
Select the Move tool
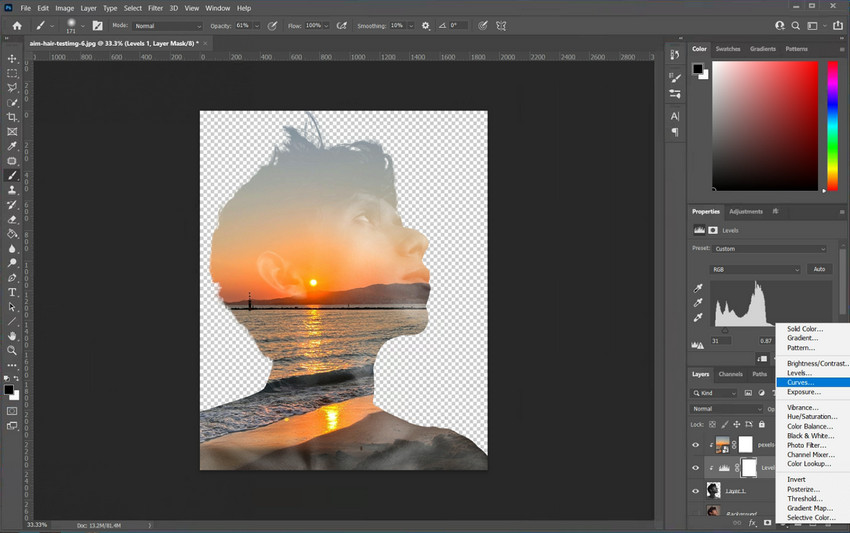tap(12, 59)
